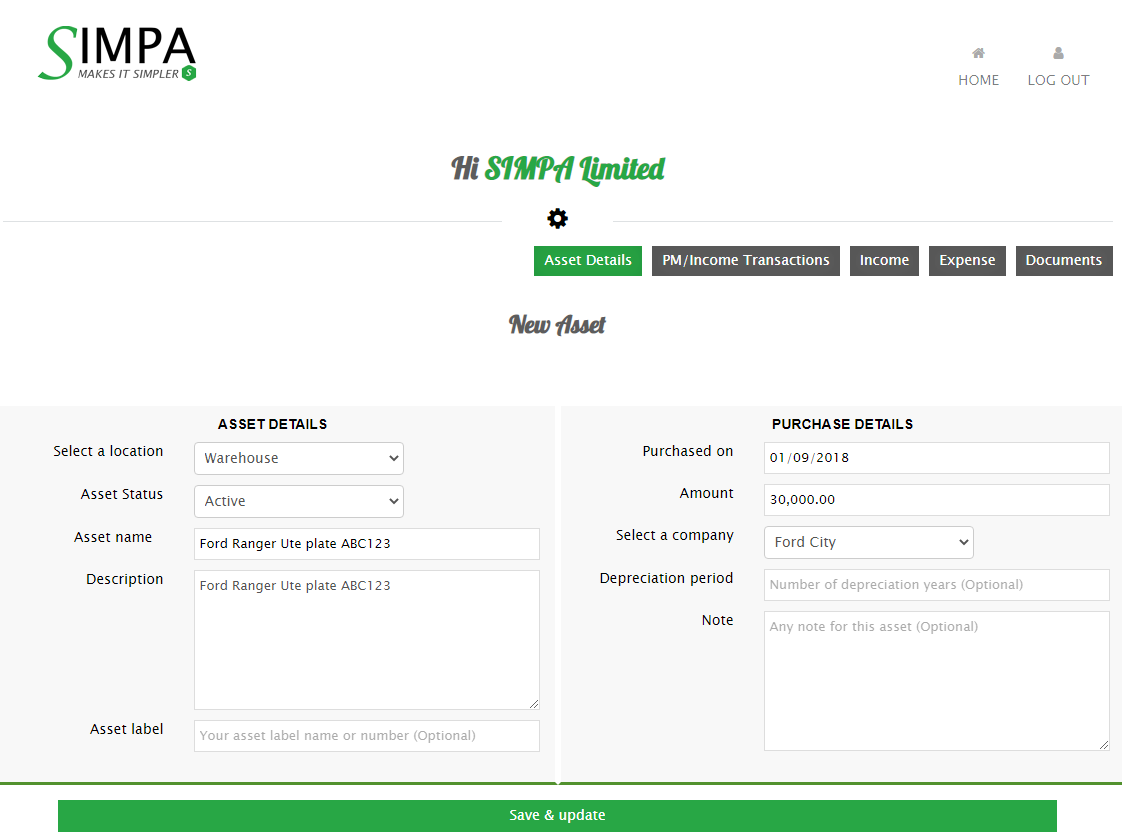Switch to the Asset Details tab

[587, 260]
